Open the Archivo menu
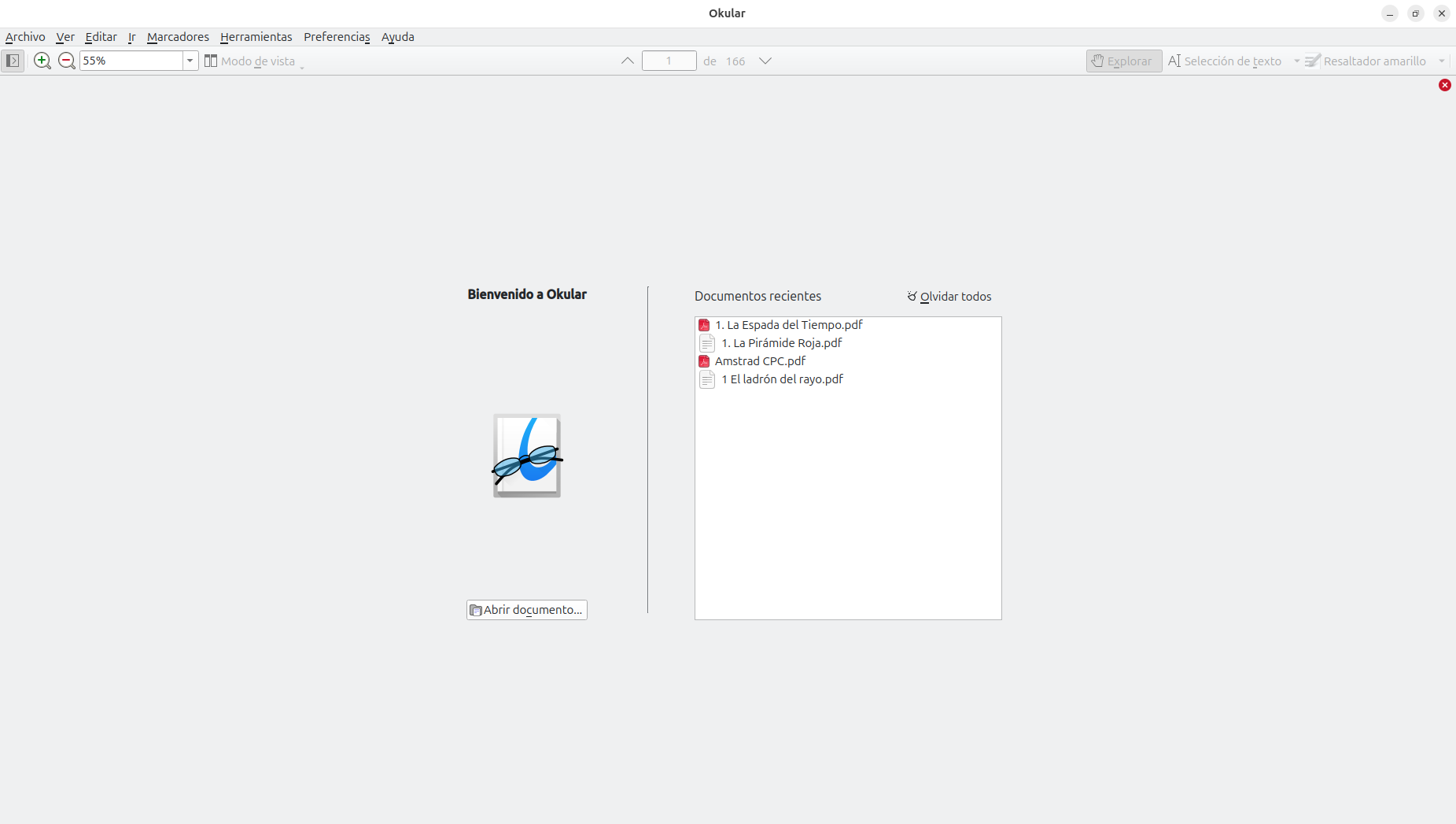The image size is (1456, 824). 25,37
